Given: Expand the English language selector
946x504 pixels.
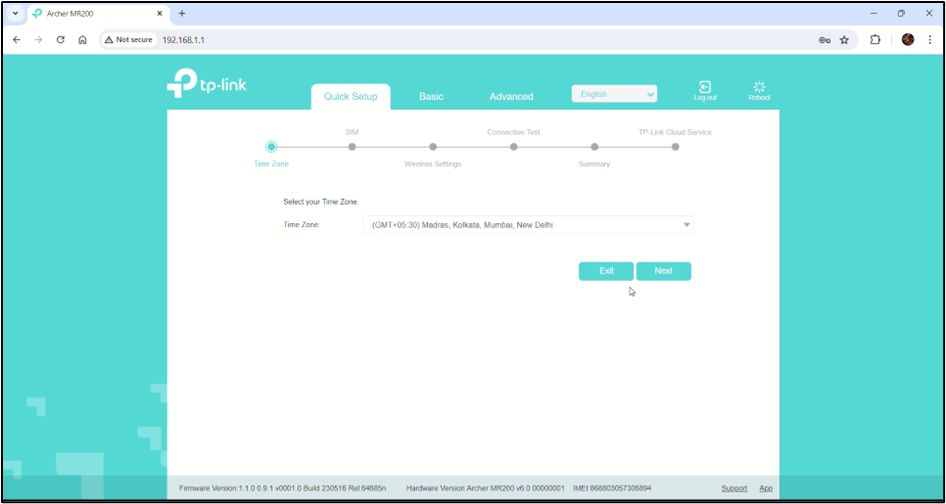Looking at the screenshot, I should point(614,94).
